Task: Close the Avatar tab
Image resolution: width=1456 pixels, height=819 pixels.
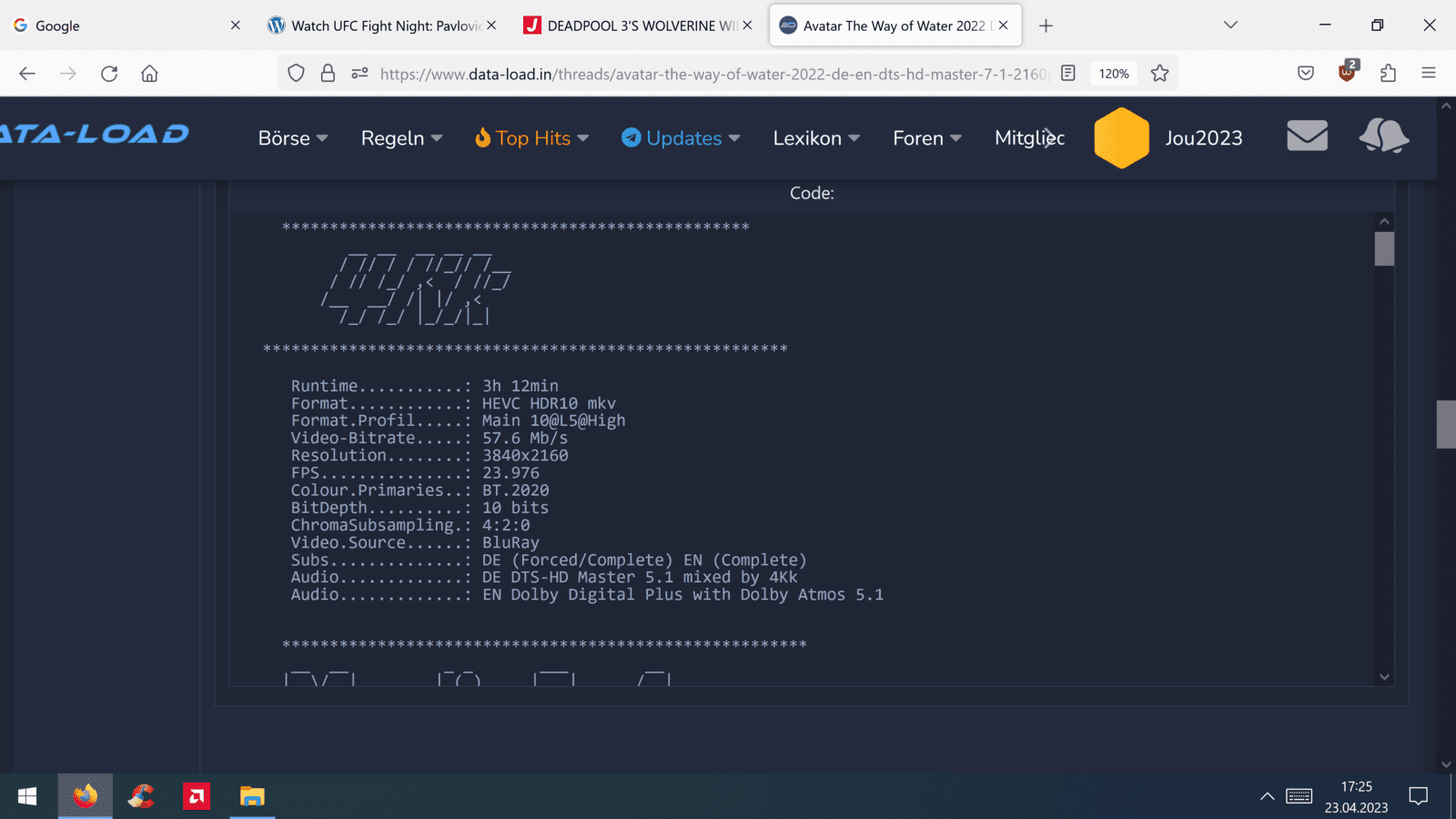Action: click(x=1003, y=25)
